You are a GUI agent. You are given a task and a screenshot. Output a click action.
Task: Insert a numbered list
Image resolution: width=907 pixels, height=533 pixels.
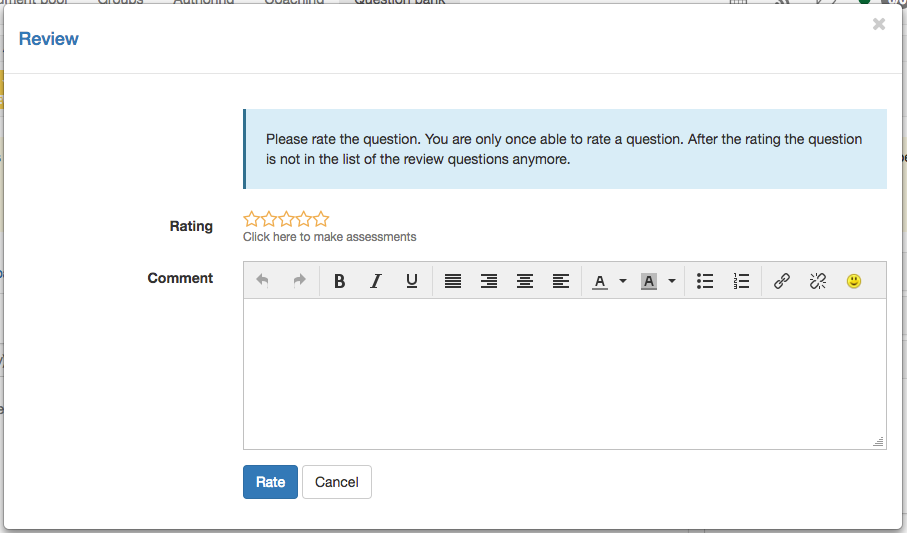[x=741, y=282]
